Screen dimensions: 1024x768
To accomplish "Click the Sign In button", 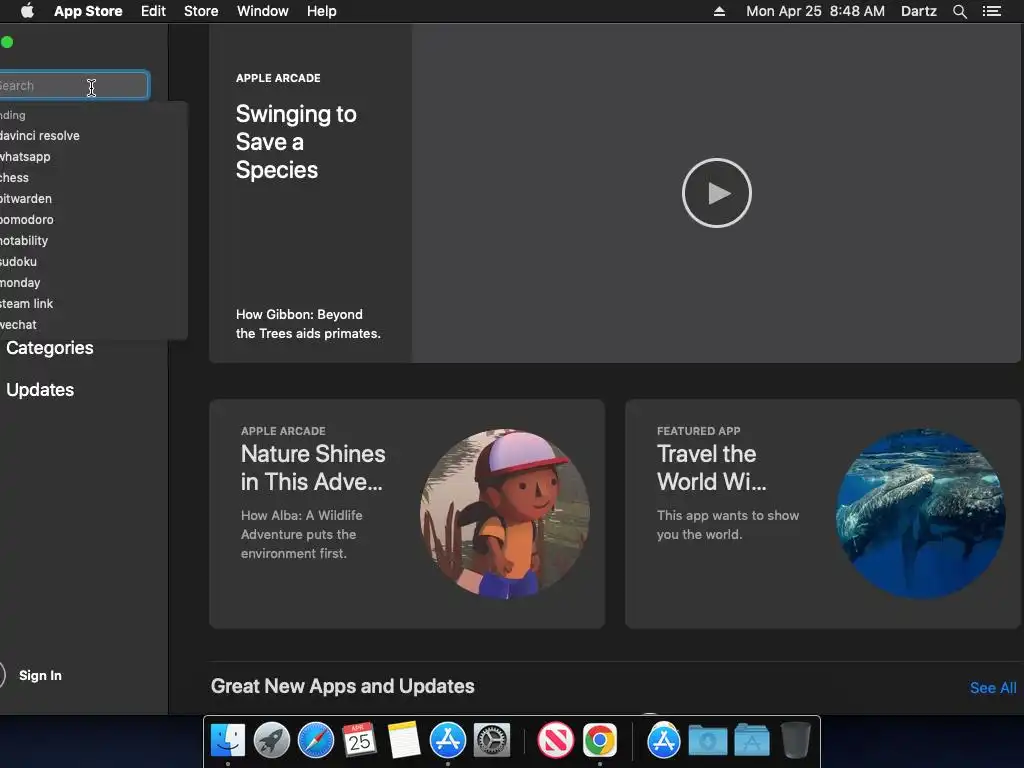I will [40, 675].
